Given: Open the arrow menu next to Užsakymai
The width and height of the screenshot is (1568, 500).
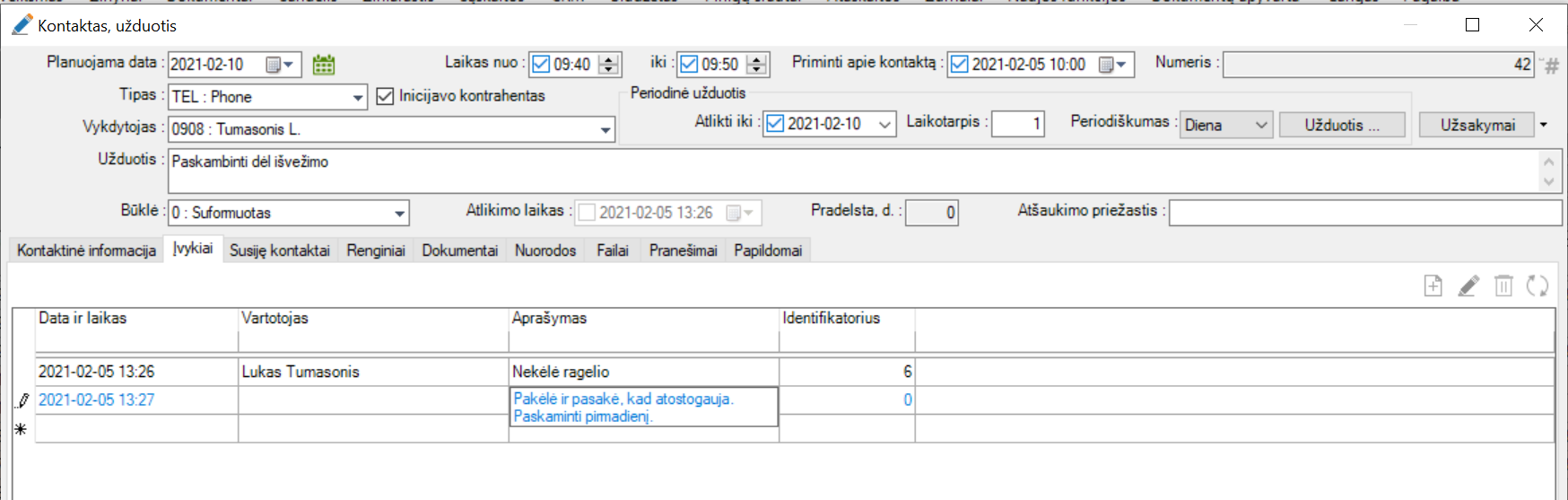Looking at the screenshot, I should pos(1544,125).
